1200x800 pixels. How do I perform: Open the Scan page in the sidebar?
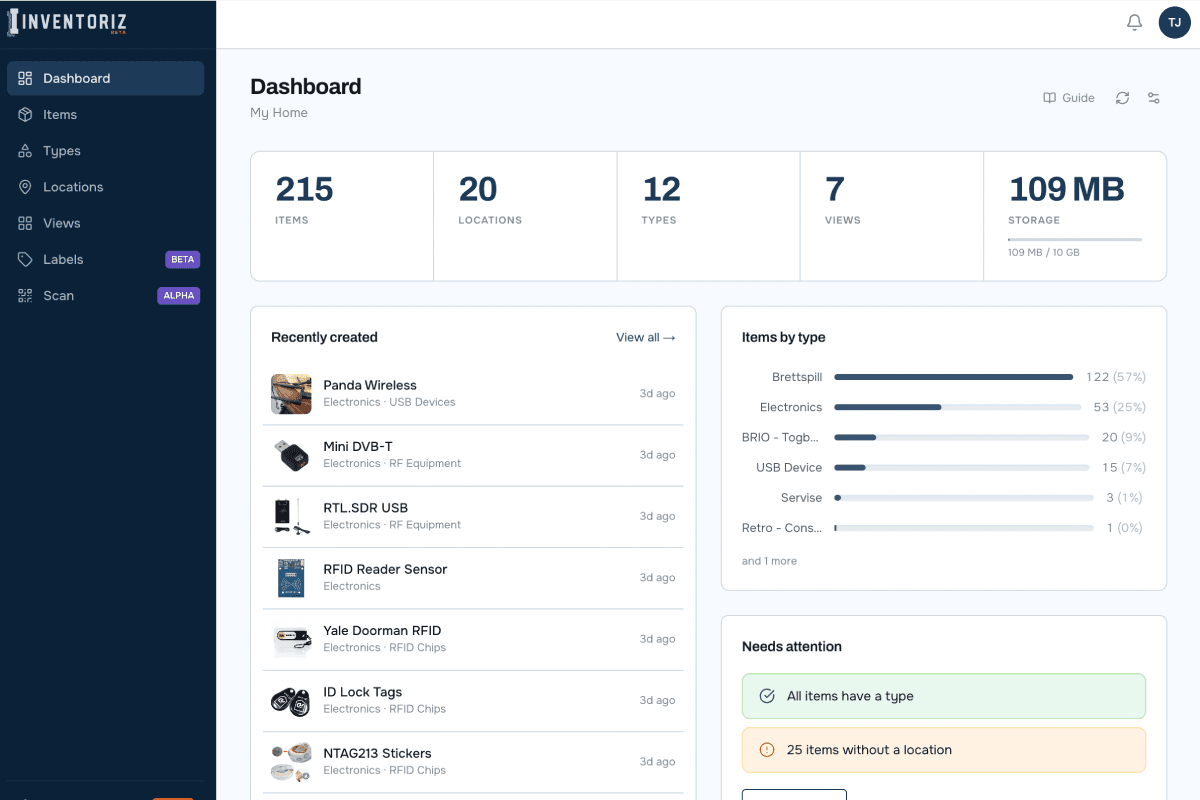[106, 296]
